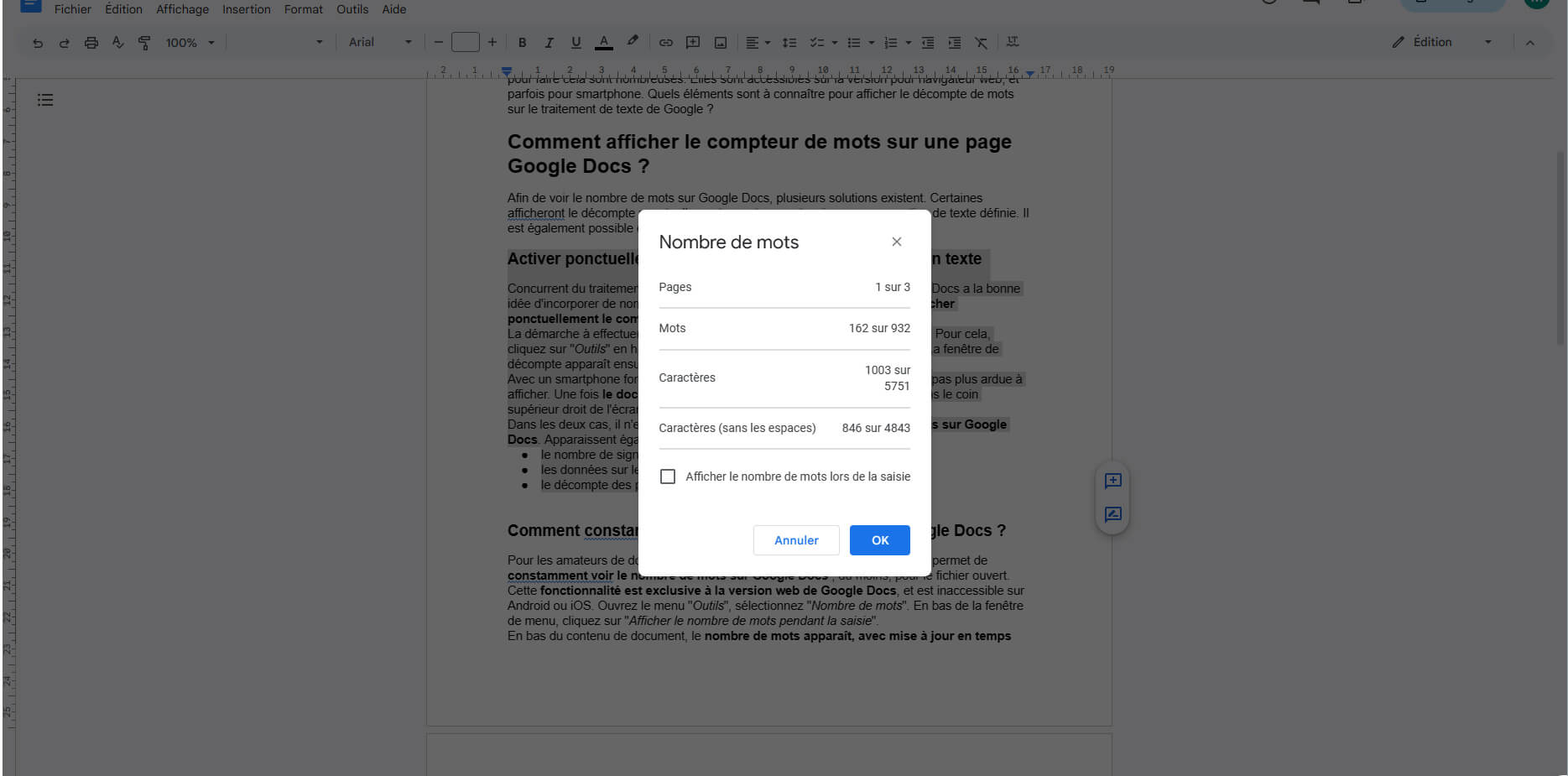Open the 100% zoom dropdown
This screenshot has width=1568, height=776.
(x=190, y=43)
